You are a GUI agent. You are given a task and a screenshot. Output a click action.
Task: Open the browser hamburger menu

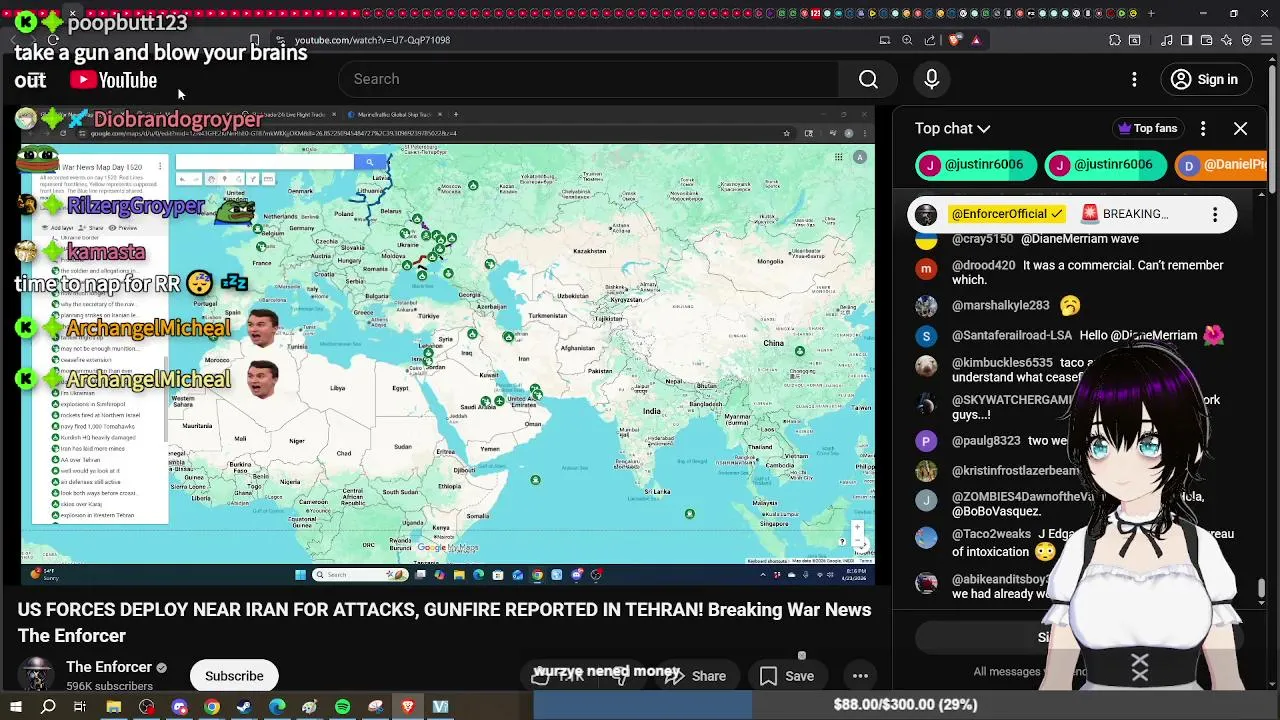tap(1267, 40)
